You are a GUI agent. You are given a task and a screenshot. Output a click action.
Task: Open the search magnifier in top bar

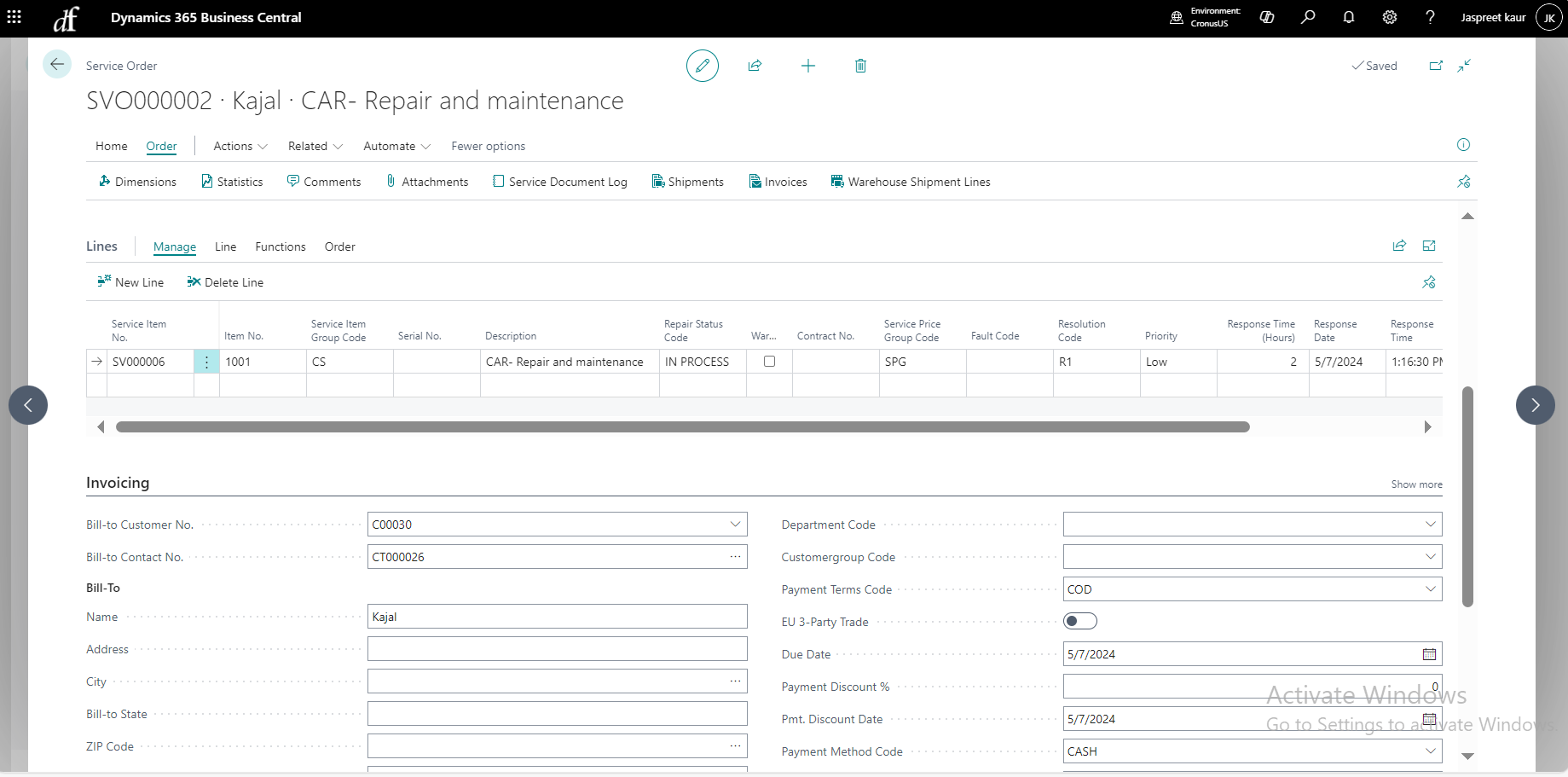1307,17
